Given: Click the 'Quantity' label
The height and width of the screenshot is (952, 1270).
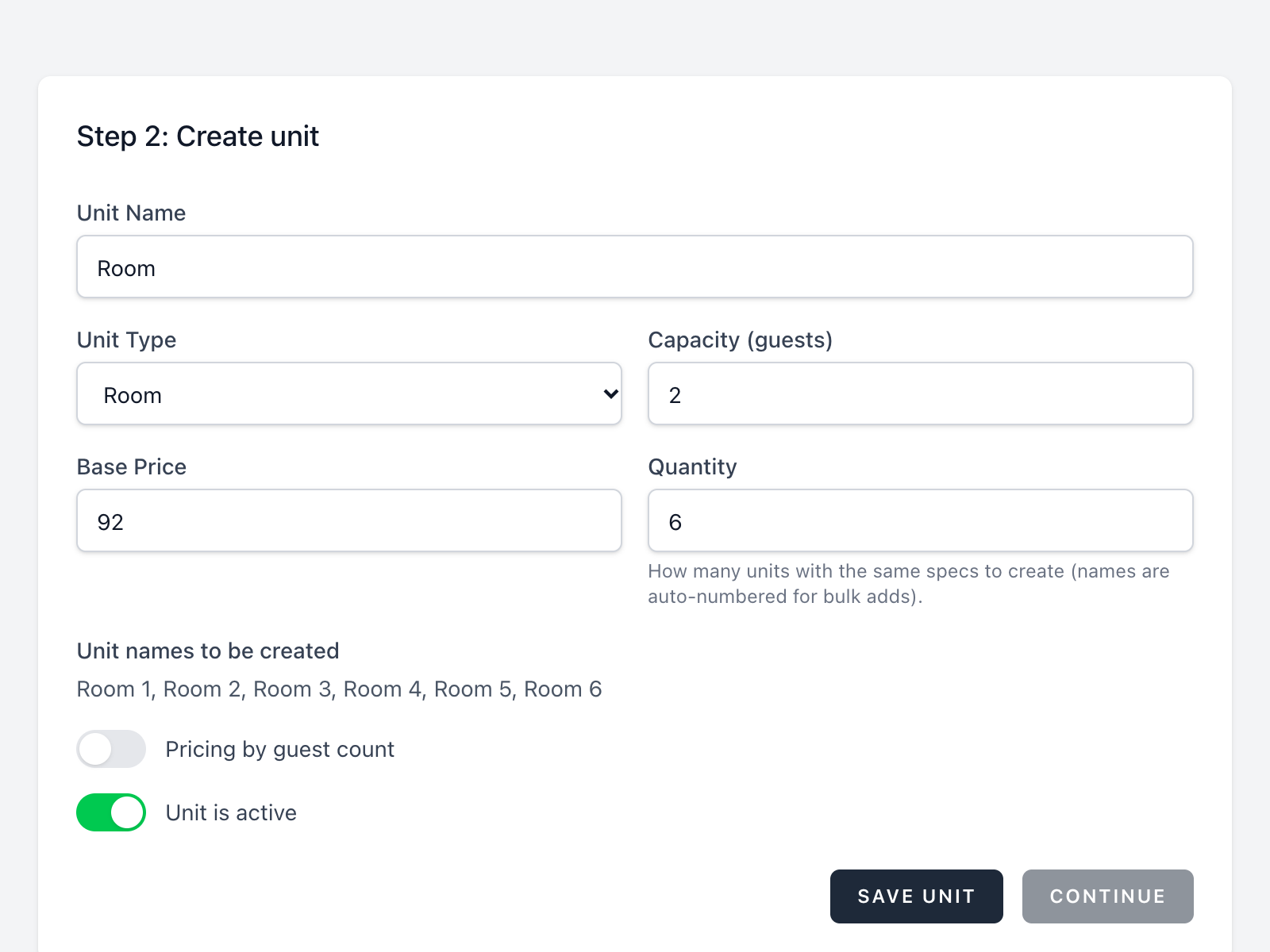Looking at the screenshot, I should coord(693,467).
